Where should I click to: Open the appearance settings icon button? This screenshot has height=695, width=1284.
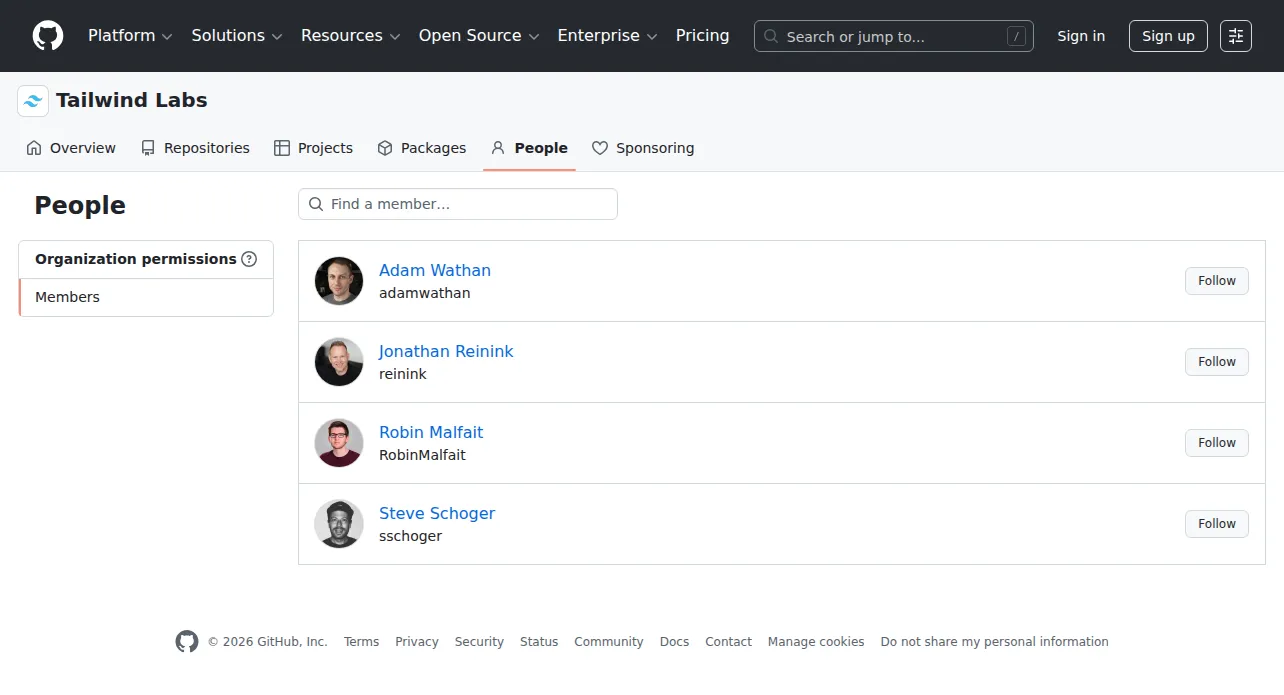coord(1236,36)
